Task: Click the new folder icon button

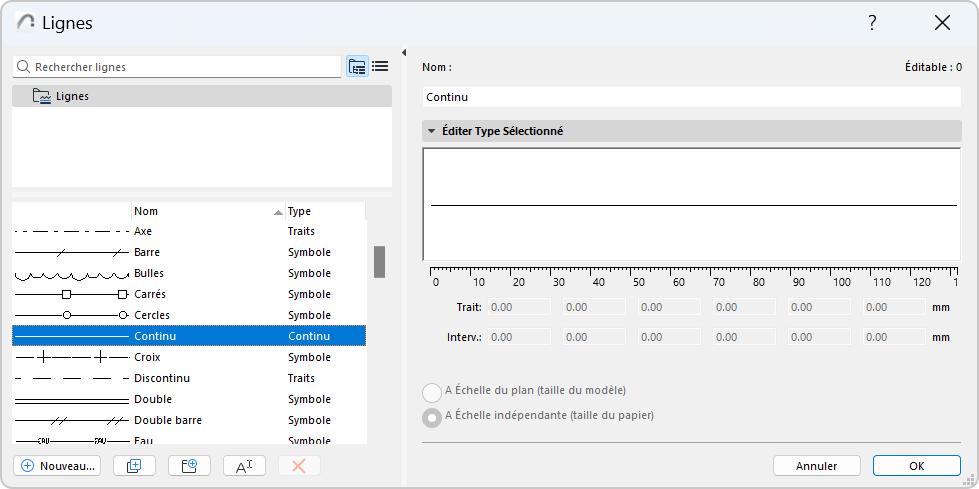Action: 189,465
